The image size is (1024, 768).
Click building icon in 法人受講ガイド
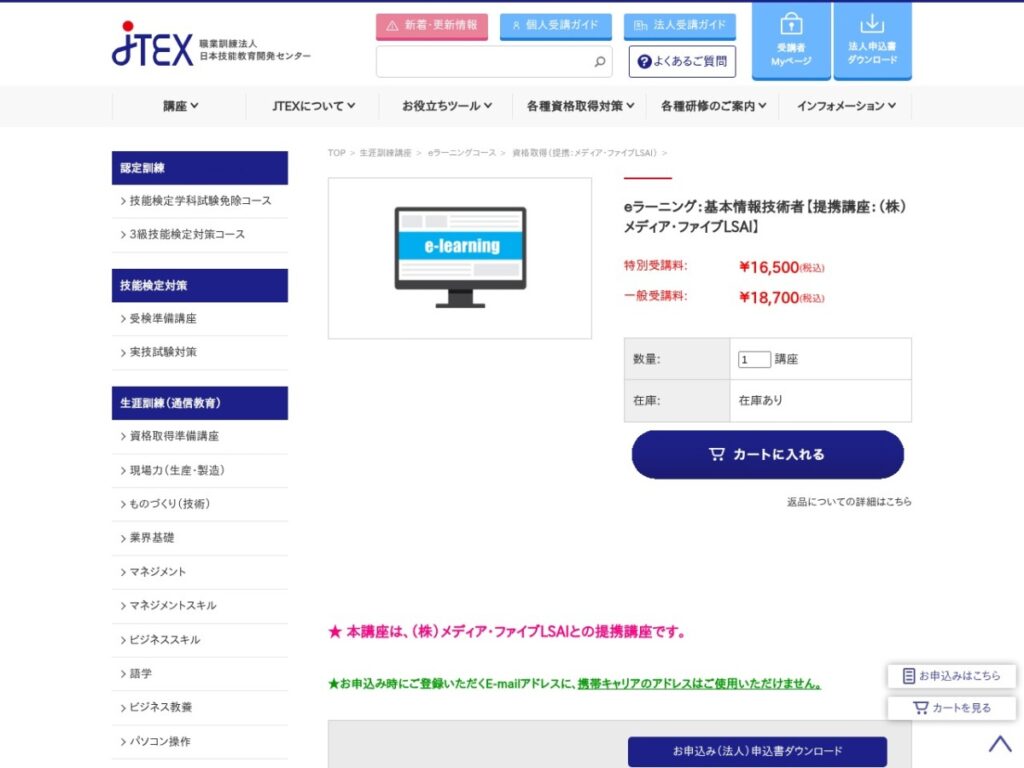[641, 25]
